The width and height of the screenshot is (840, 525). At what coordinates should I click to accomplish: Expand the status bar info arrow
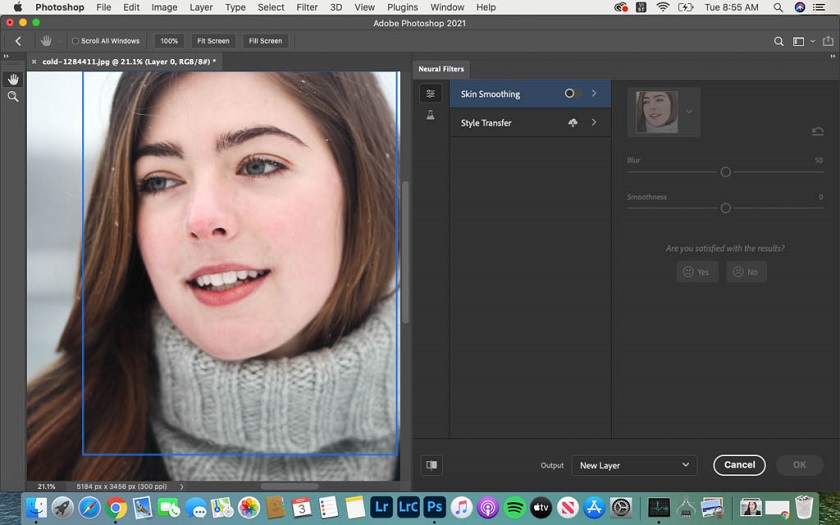tap(182, 487)
